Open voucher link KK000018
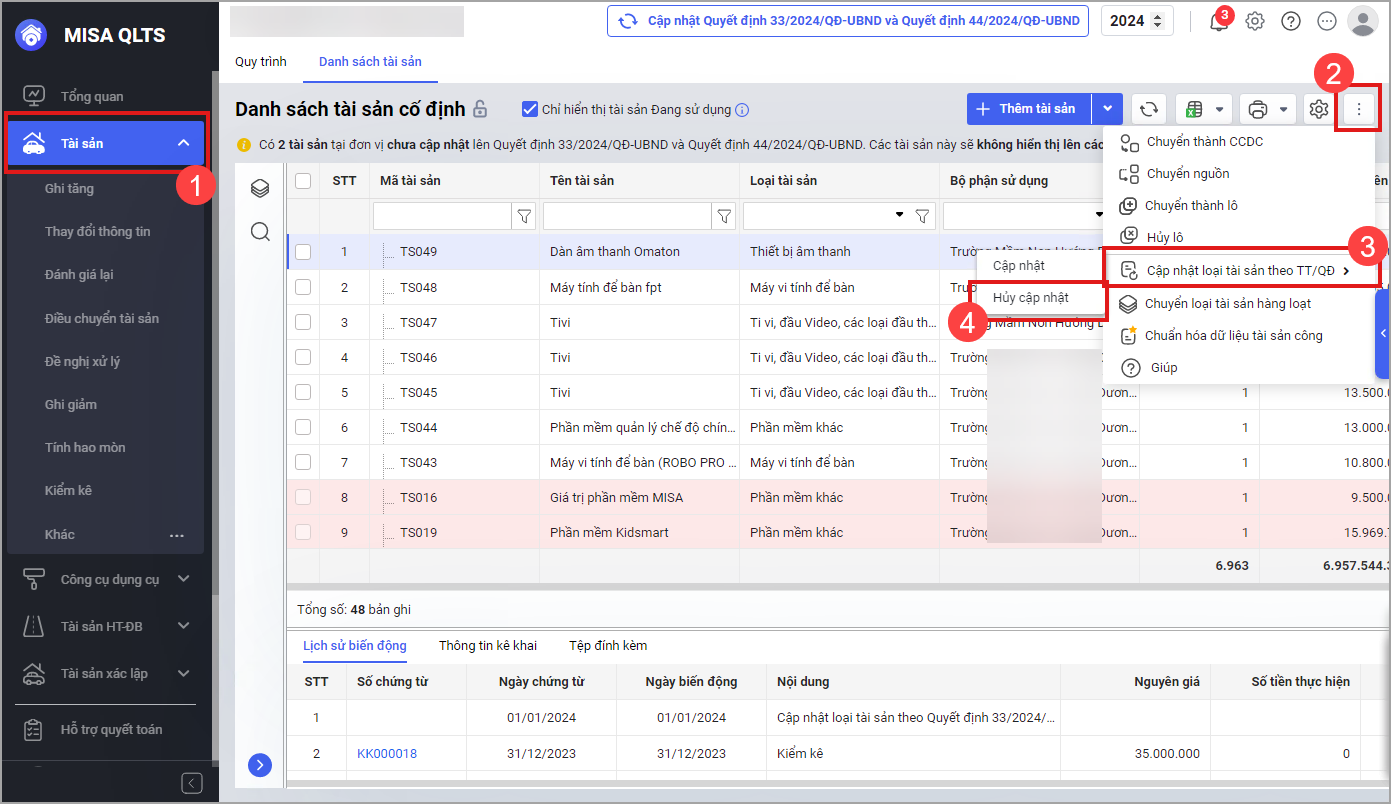This screenshot has height=804, width=1391. [386, 753]
